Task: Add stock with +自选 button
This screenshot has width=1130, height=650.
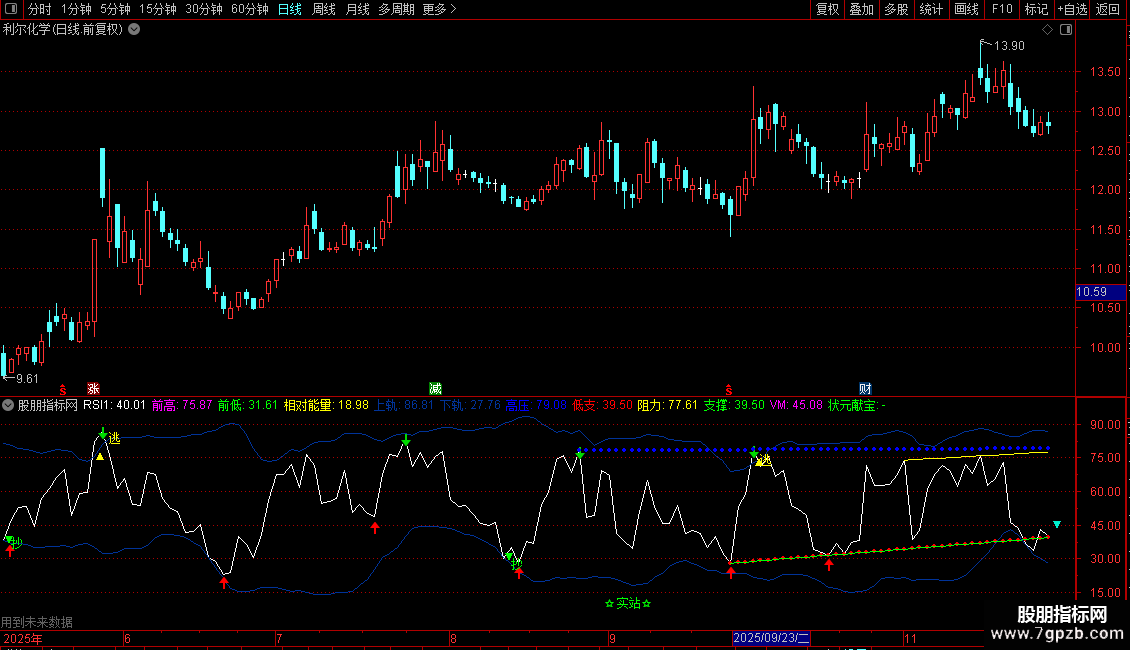Action: [x=1072, y=10]
